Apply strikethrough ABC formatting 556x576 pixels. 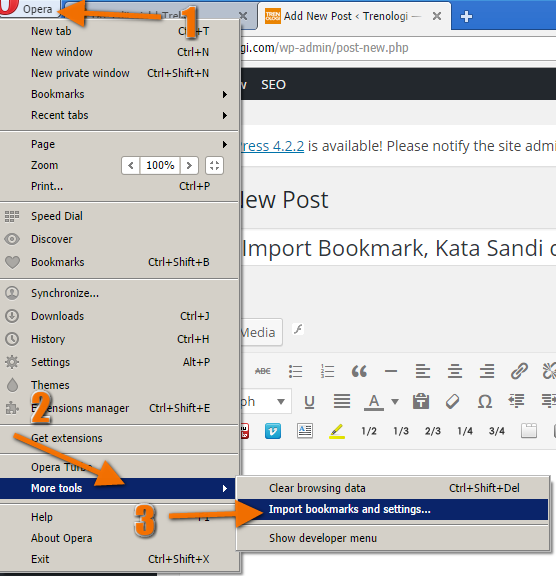(263, 371)
